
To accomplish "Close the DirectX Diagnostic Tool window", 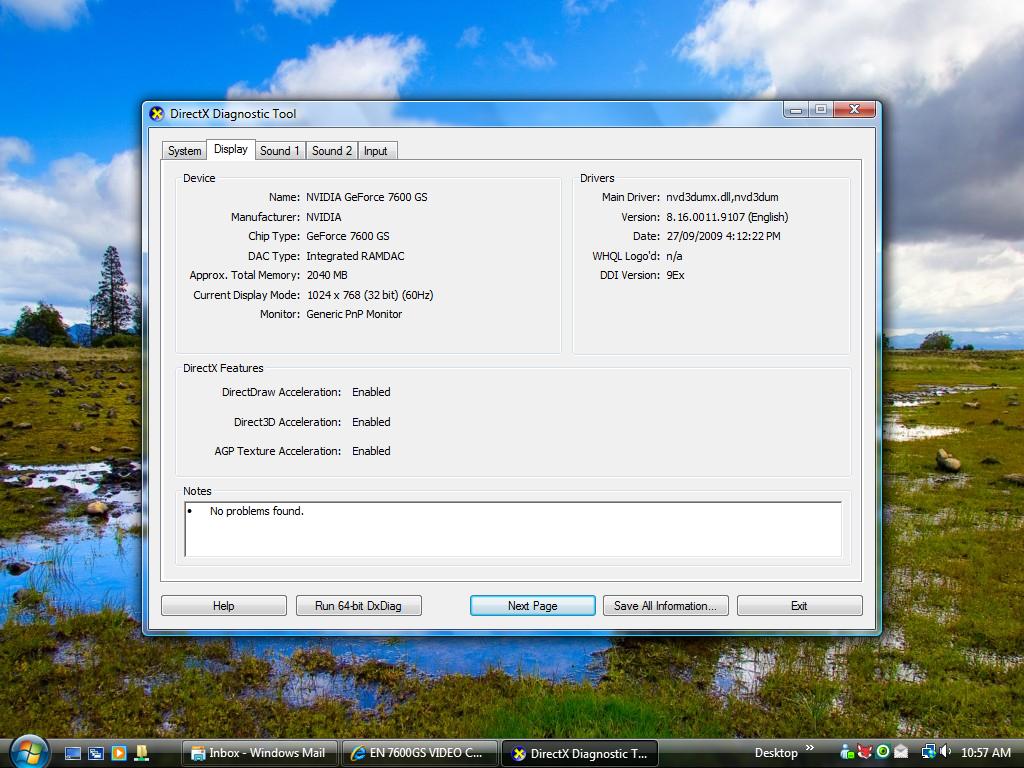I will [854, 110].
